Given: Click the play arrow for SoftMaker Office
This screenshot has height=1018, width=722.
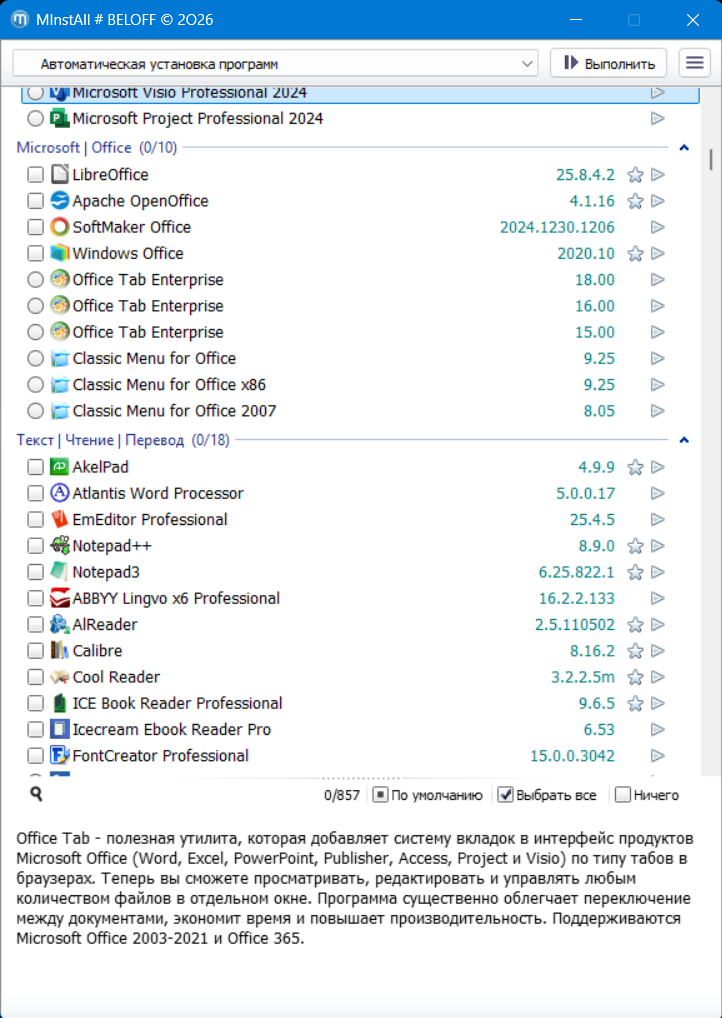Looking at the screenshot, I should point(658,227).
